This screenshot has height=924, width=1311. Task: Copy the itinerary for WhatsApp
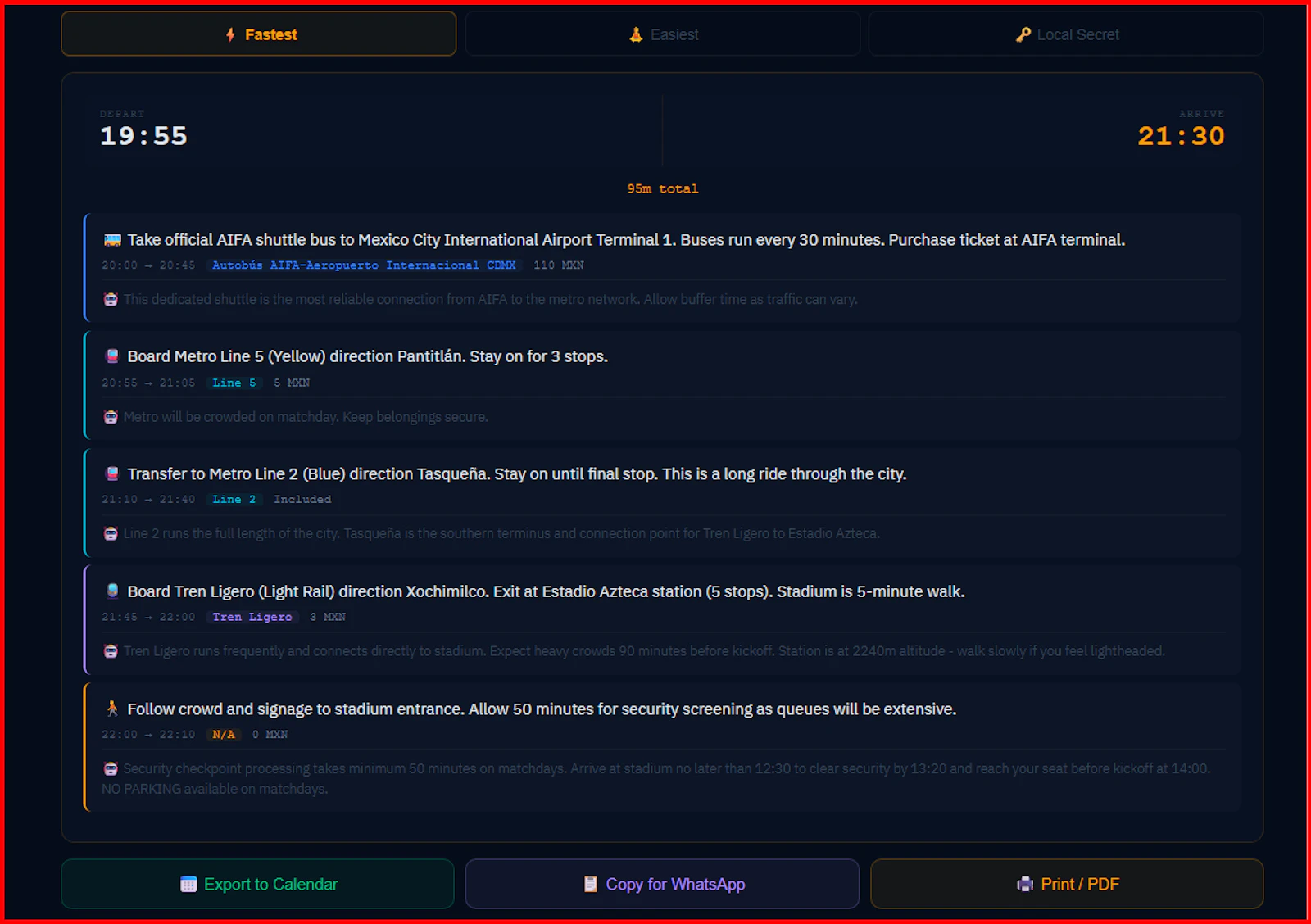pos(662,884)
